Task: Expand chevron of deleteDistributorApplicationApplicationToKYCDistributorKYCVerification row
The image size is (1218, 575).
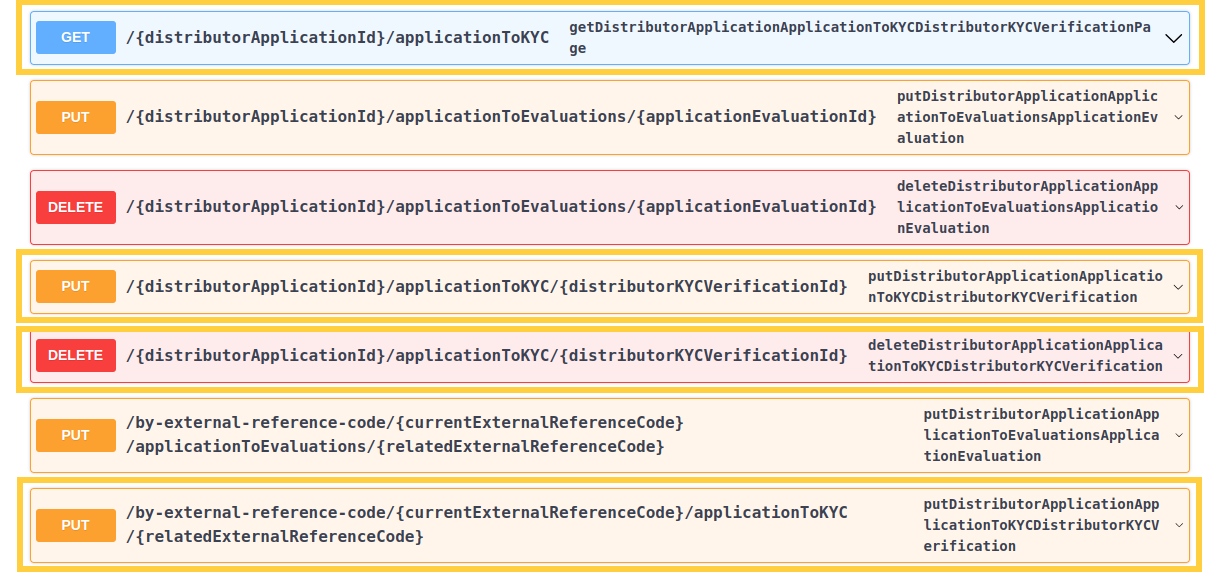Action: [1178, 355]
